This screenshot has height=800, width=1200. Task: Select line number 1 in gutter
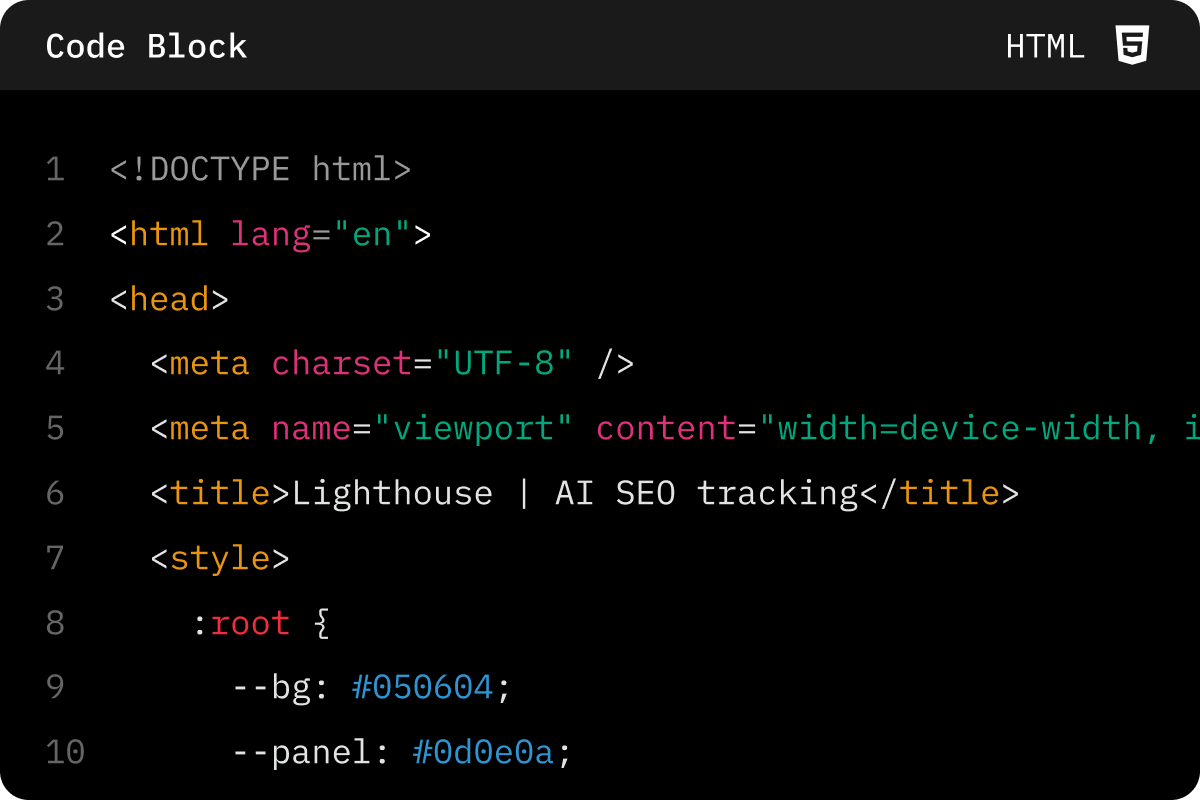pyautogui.click(x=55, y=170)
